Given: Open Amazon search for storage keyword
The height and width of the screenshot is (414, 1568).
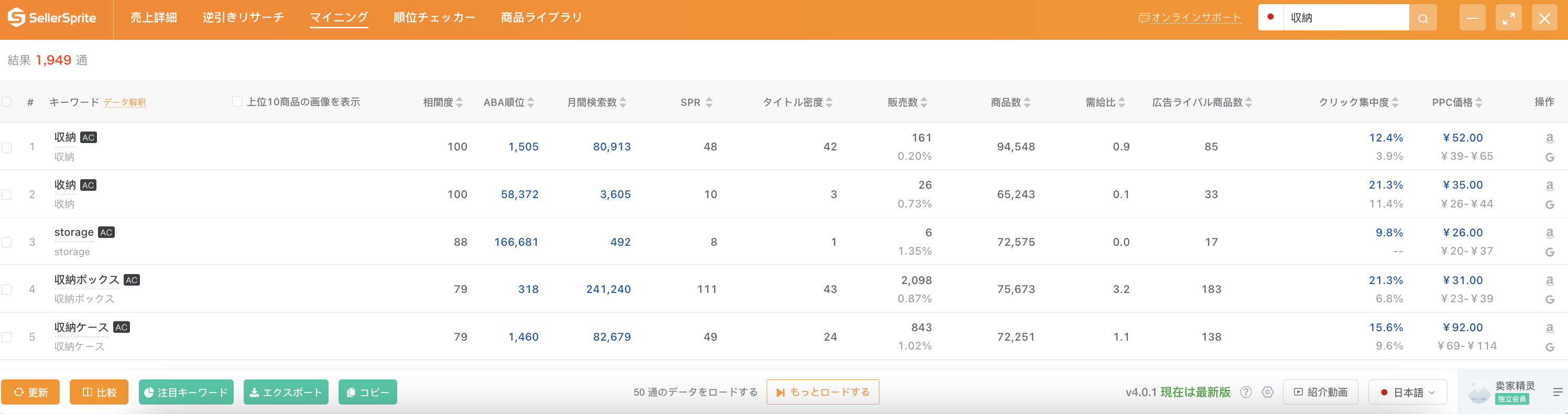Looking at the screenshot, I should 1549,233.
